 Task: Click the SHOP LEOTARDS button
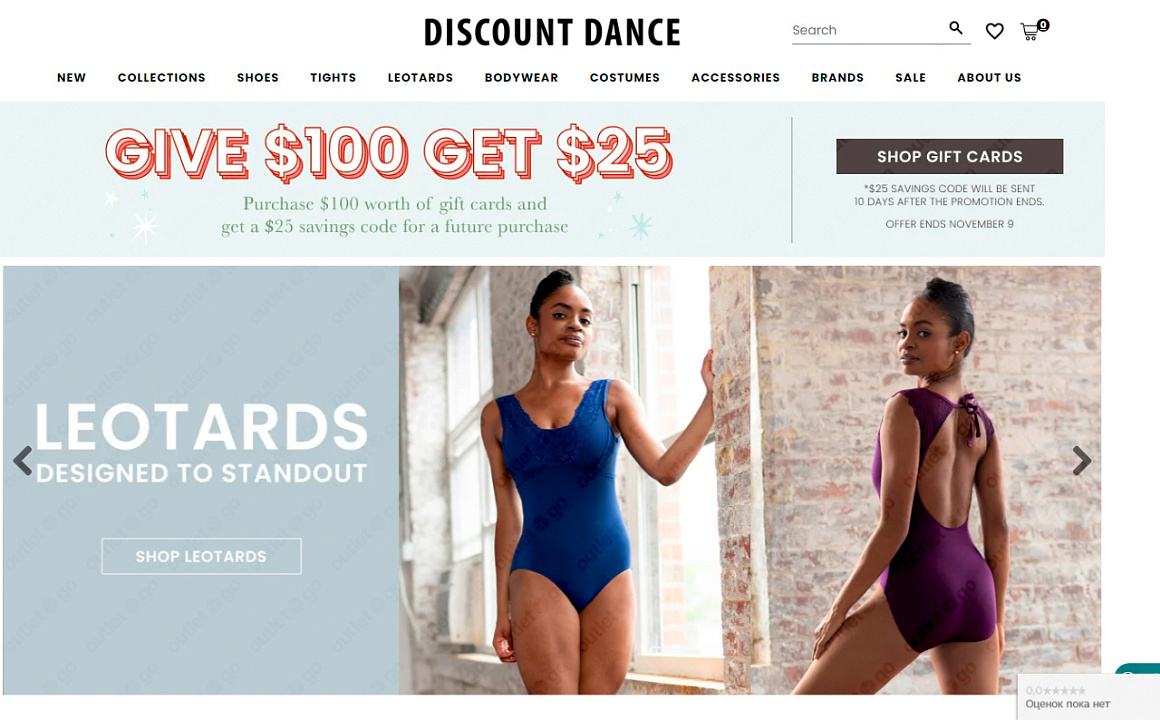(x=201, y=556)
